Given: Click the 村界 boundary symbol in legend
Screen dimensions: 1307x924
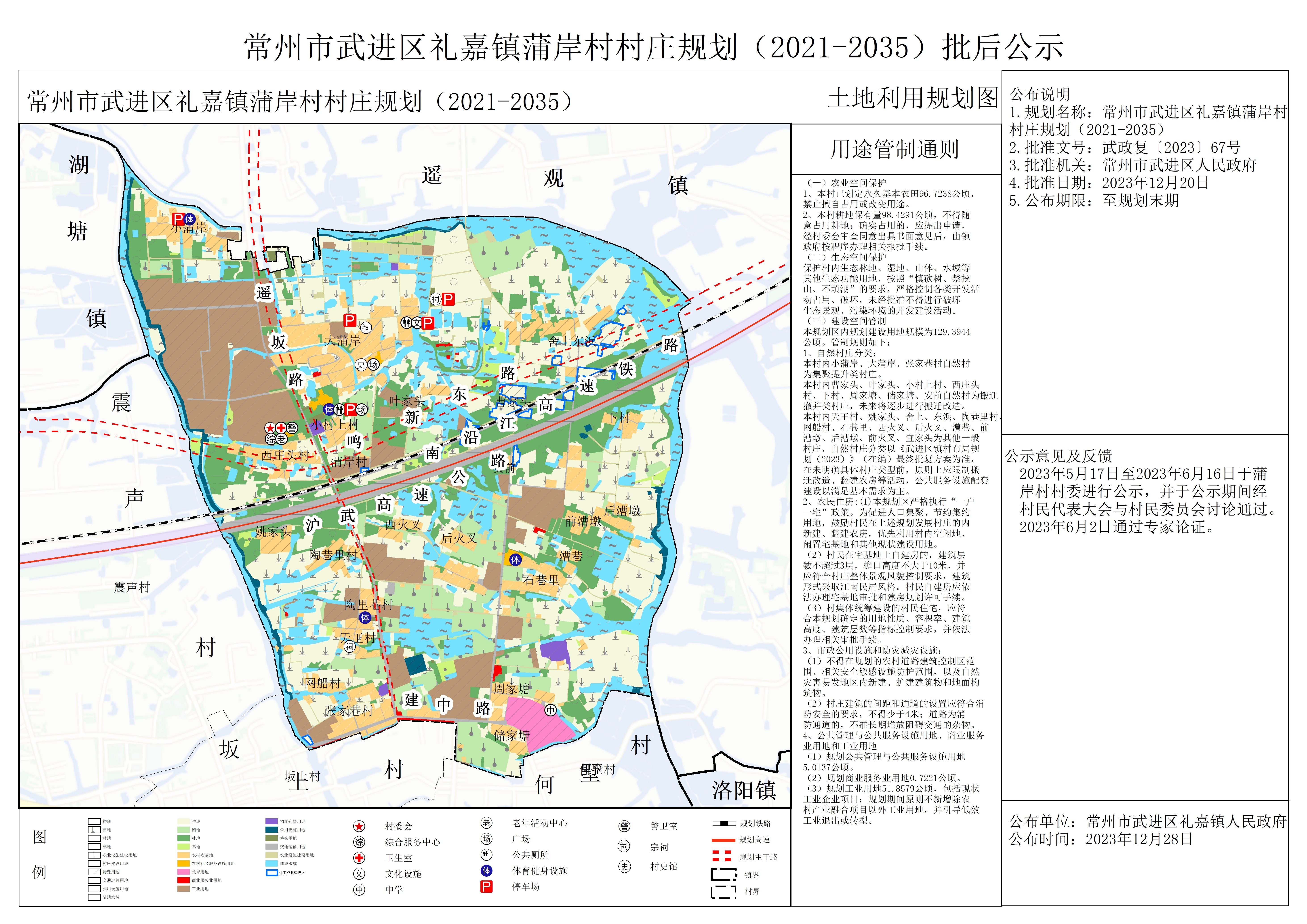Looking at the screenshot, I should point(724,892).
